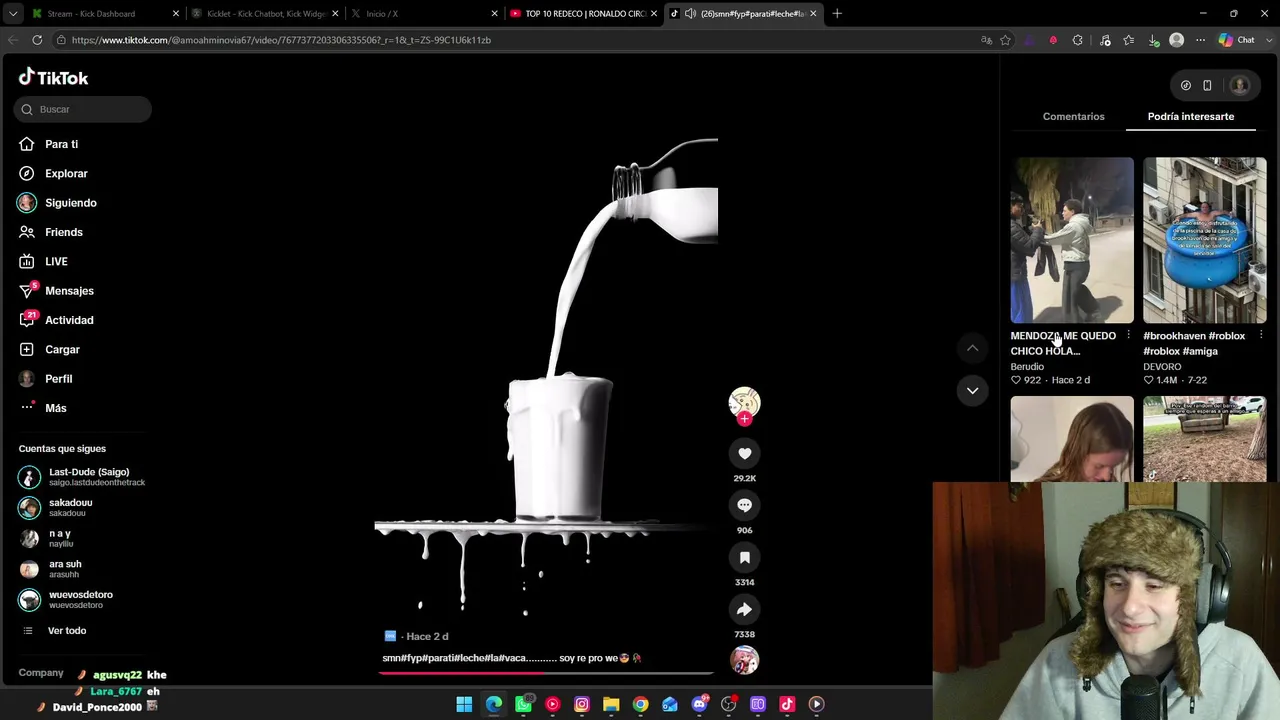This screenshot has height=720, width=1280.
Task: Open the browser extensions puzzle icon
Action: click(x=1078, y=40)
